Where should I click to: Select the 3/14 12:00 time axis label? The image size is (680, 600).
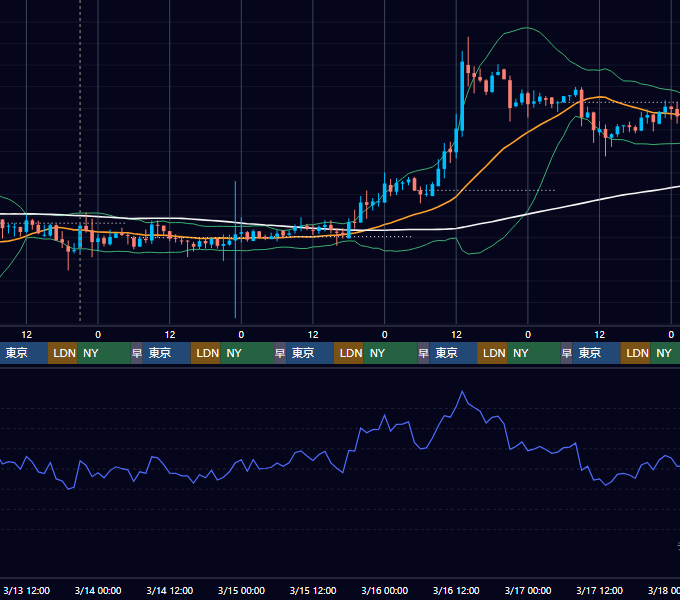(170, 590)
